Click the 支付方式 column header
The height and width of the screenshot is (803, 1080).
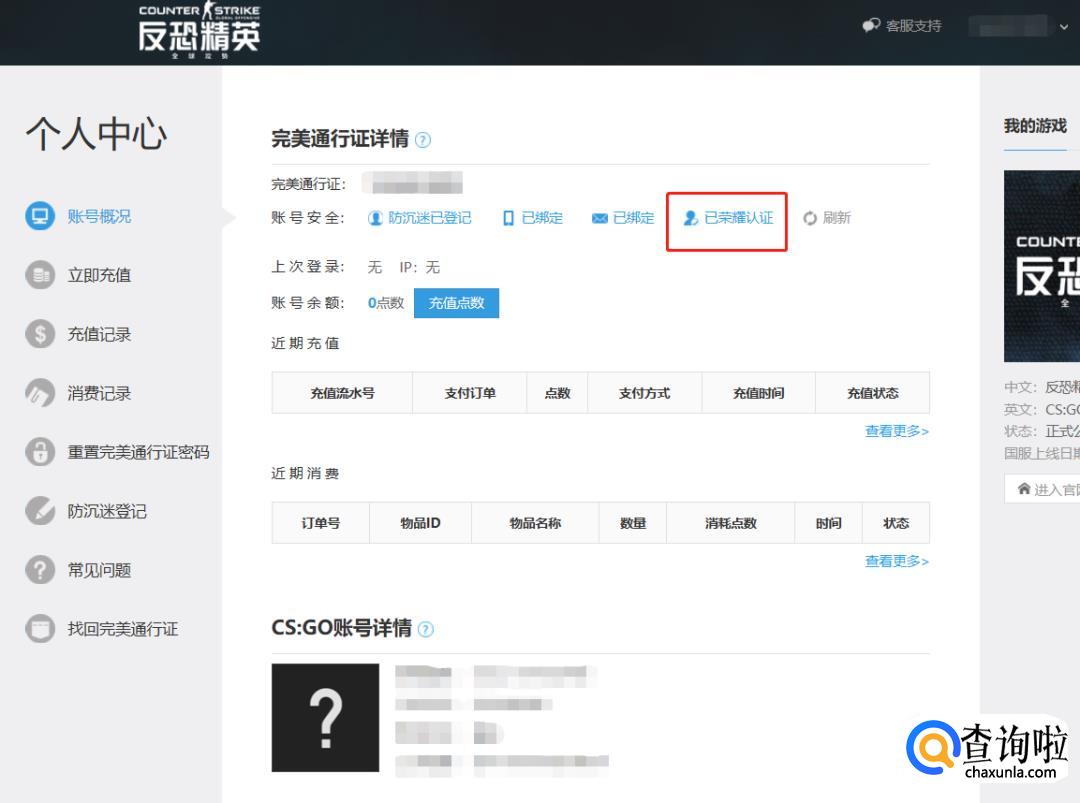(645, 393)
